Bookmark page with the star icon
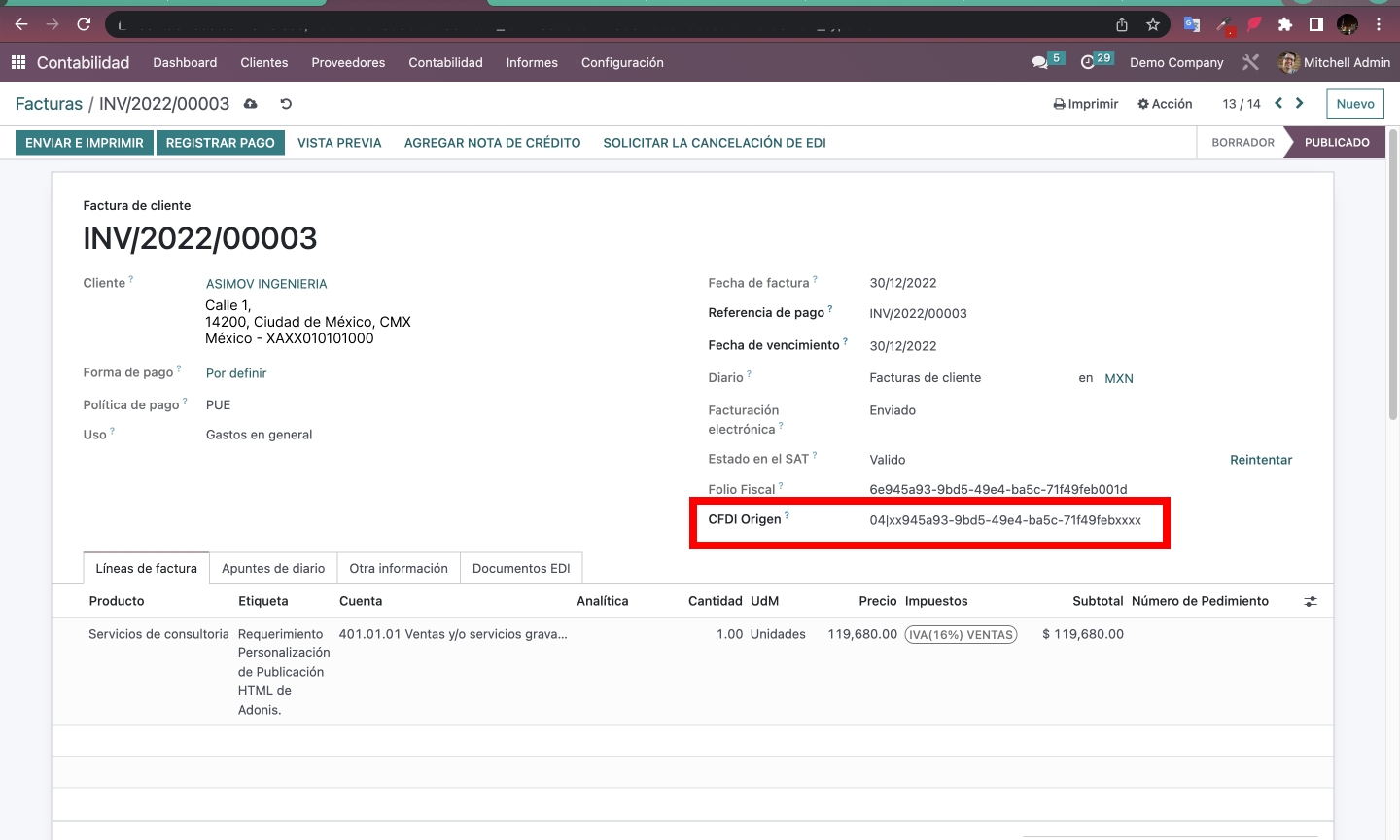 click(1153, 24)
